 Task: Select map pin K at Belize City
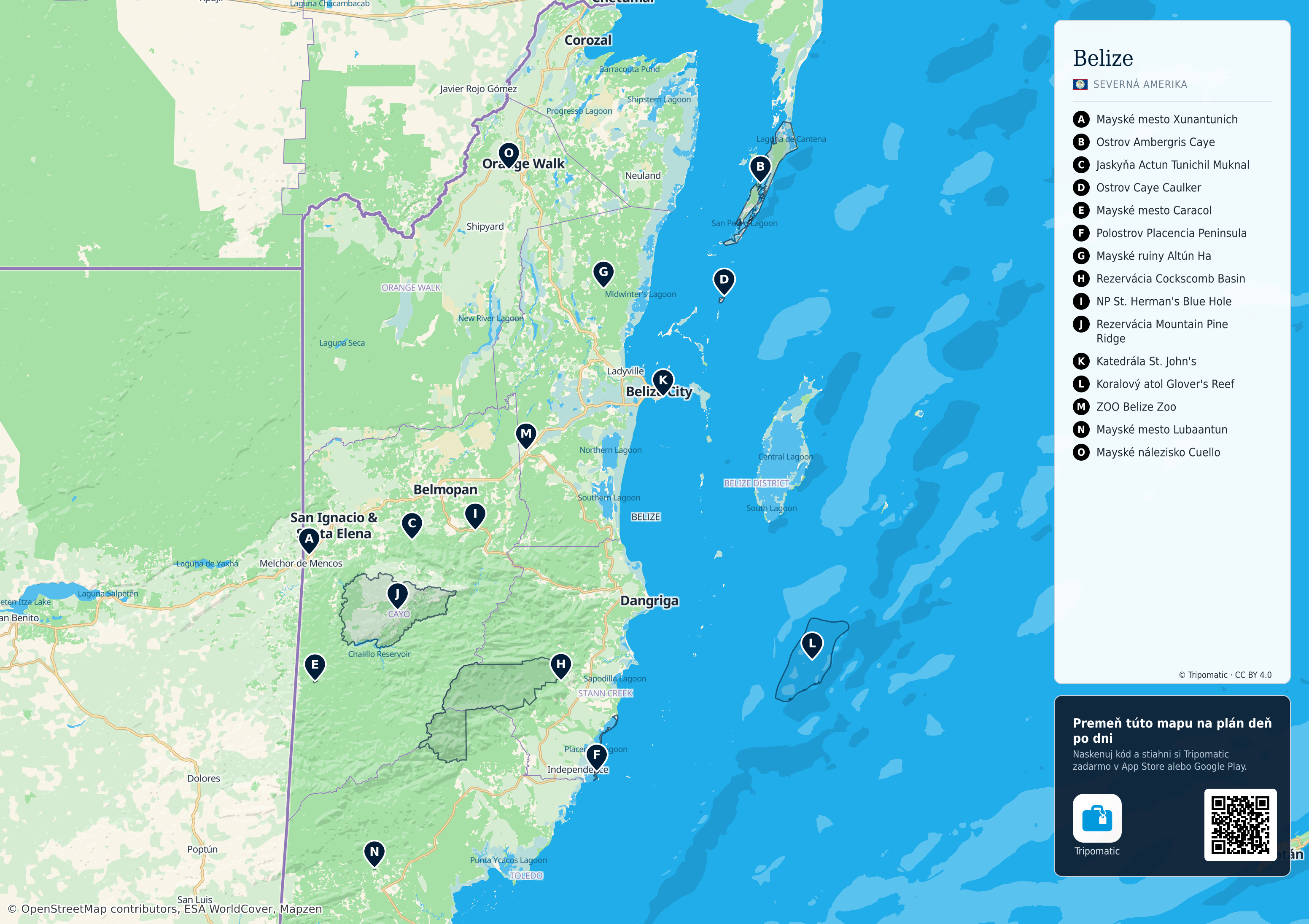point(663,381)
